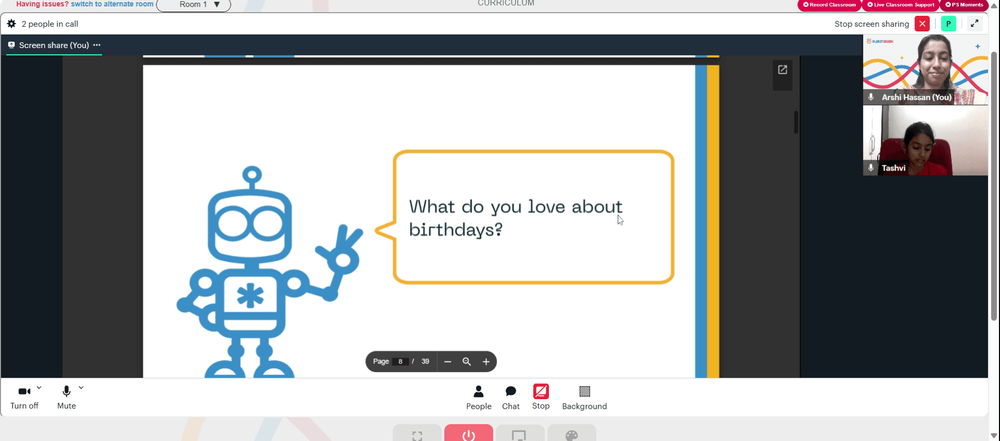1000x441 pixels.
Task: Click the red power end-class button
Action: 469,434
